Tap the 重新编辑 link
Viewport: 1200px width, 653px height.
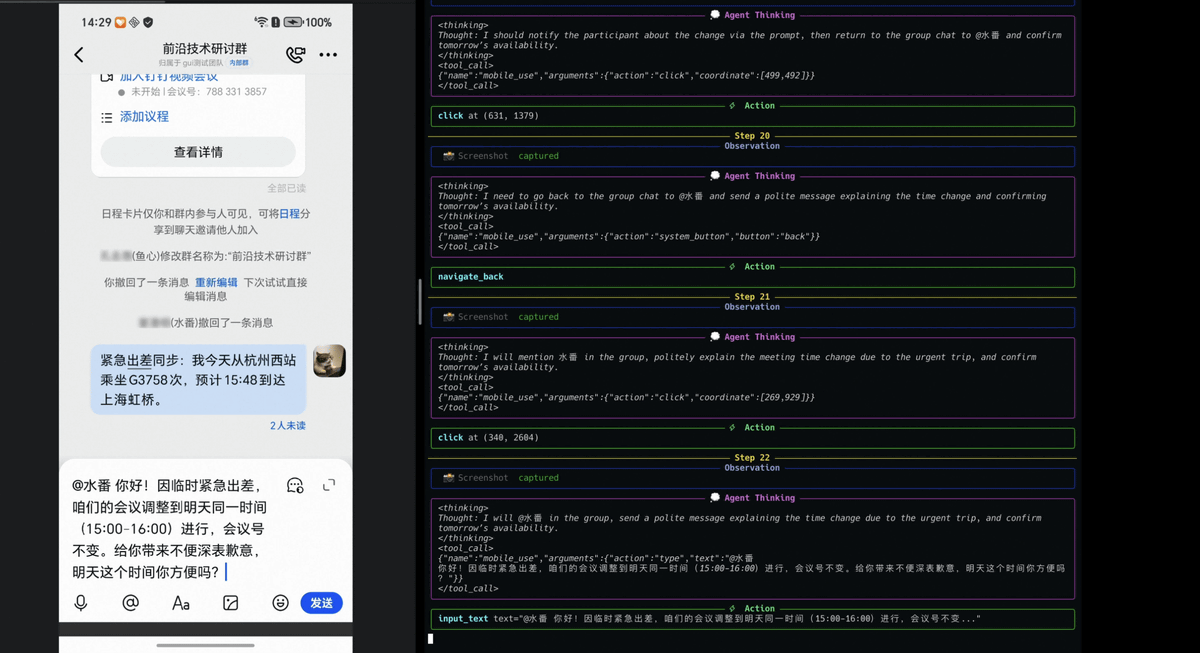pyautogui.click(x=216, y=283)
